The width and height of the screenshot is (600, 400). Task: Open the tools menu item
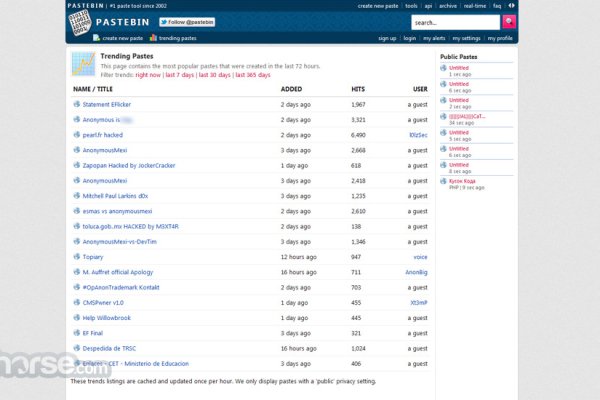(412, 5)
